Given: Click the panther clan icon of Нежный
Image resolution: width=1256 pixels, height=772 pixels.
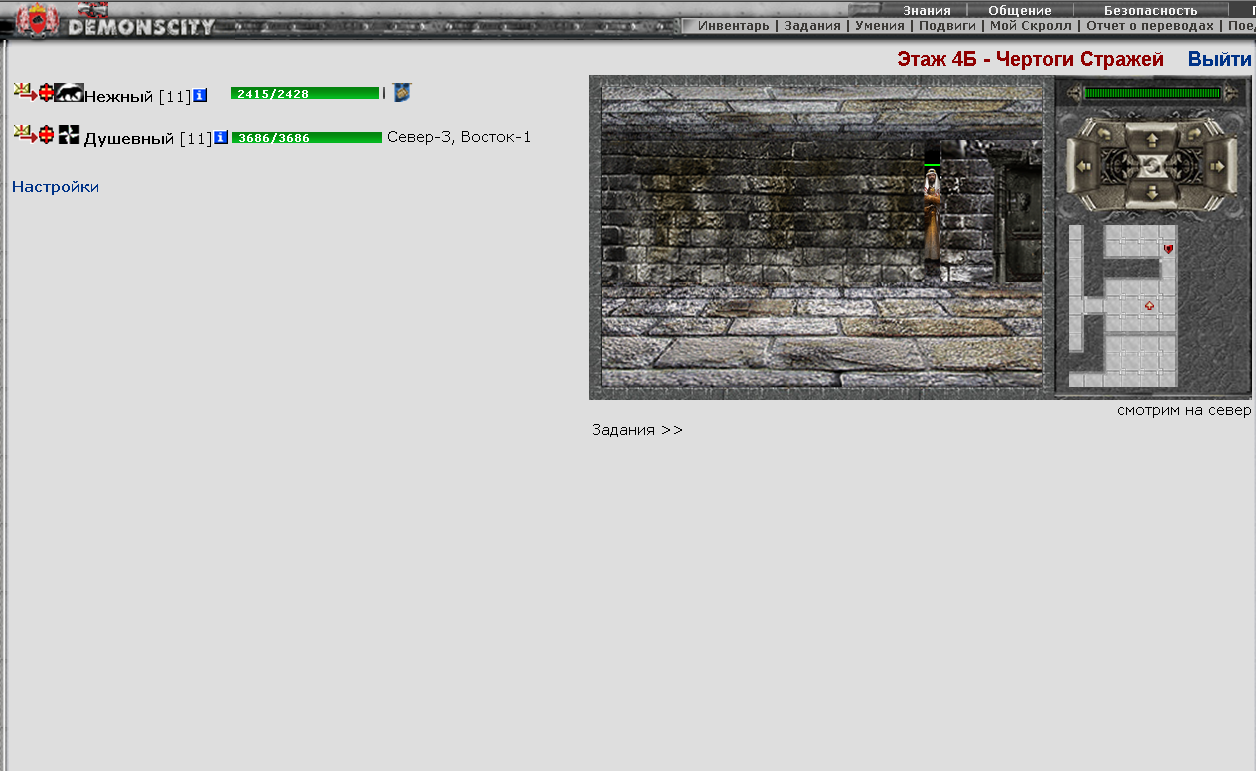Looking at the screenshot, I should click(69, 93).
